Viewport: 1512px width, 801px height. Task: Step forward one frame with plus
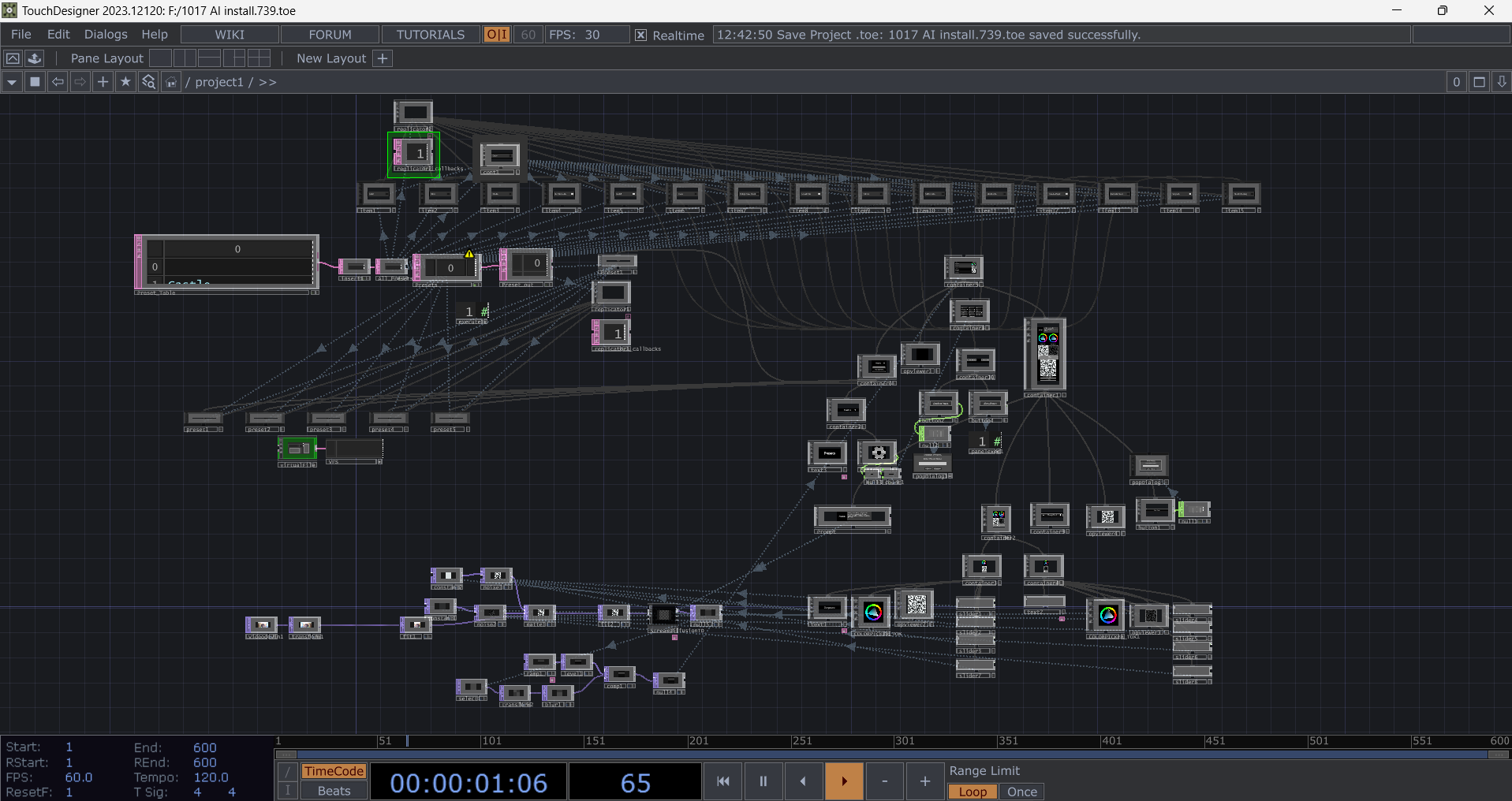click(x=925, y=781)
